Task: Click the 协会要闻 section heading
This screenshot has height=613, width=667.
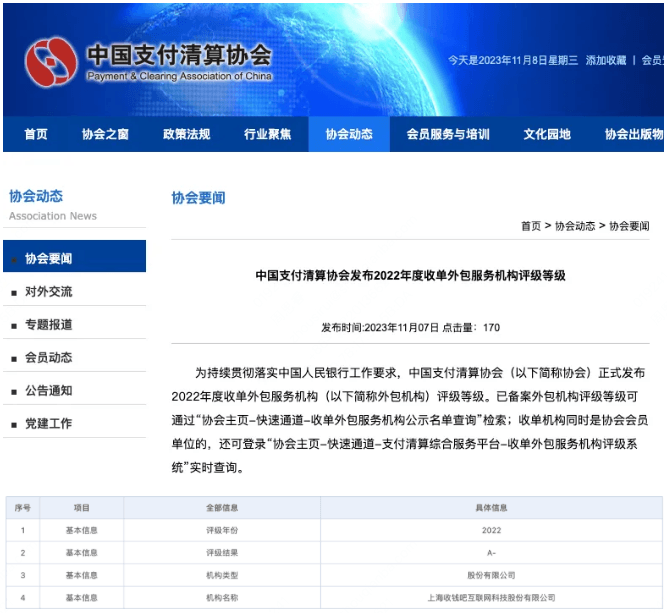Action: click(198, 198)
